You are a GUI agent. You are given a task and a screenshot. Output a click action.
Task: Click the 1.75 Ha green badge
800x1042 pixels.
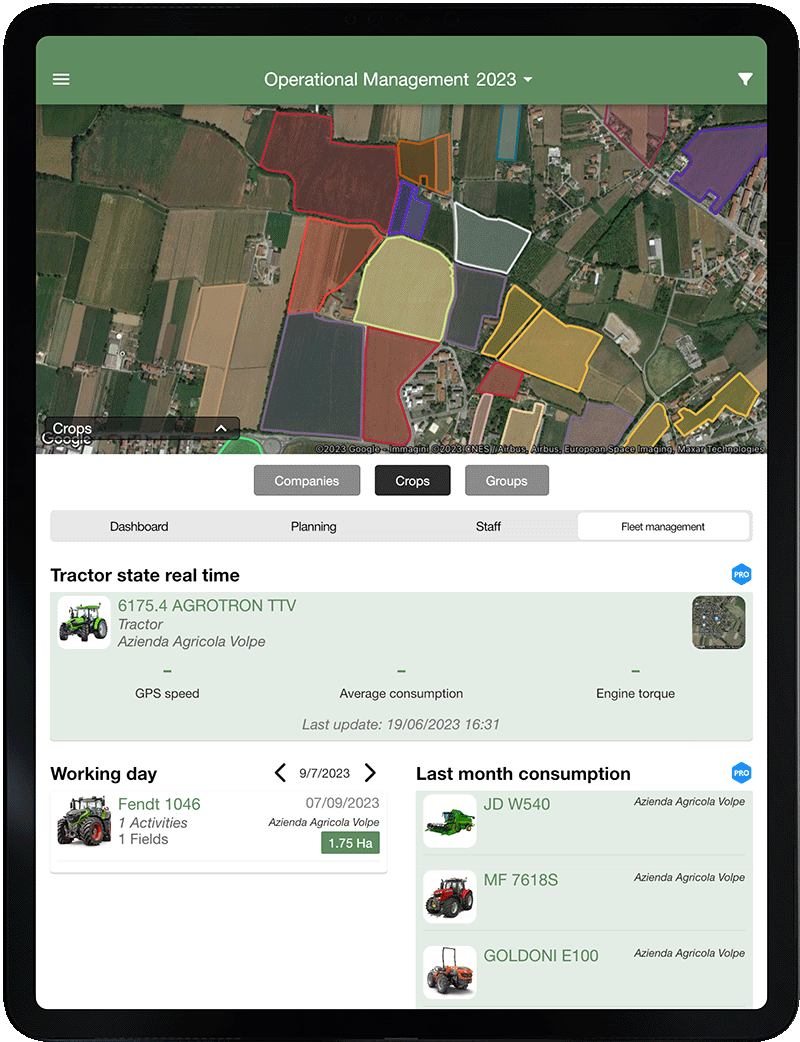(x=350, y=843)
